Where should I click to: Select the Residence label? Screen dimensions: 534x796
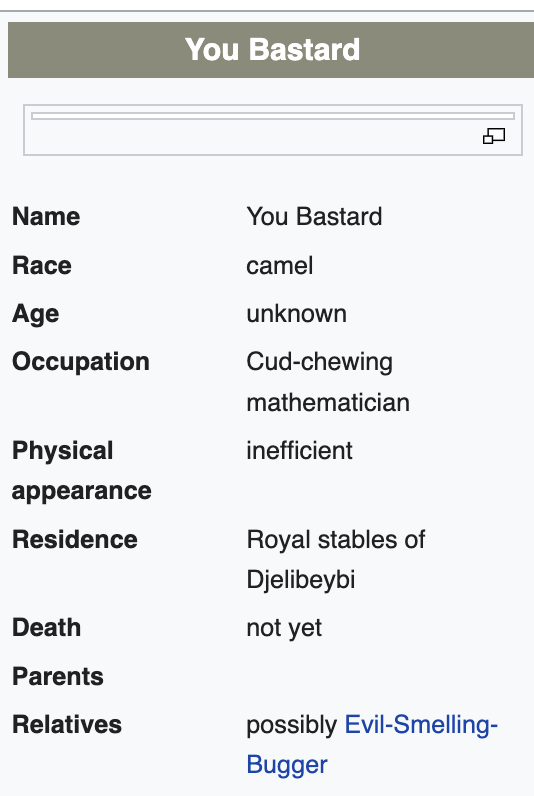click(x=75, y=539)
